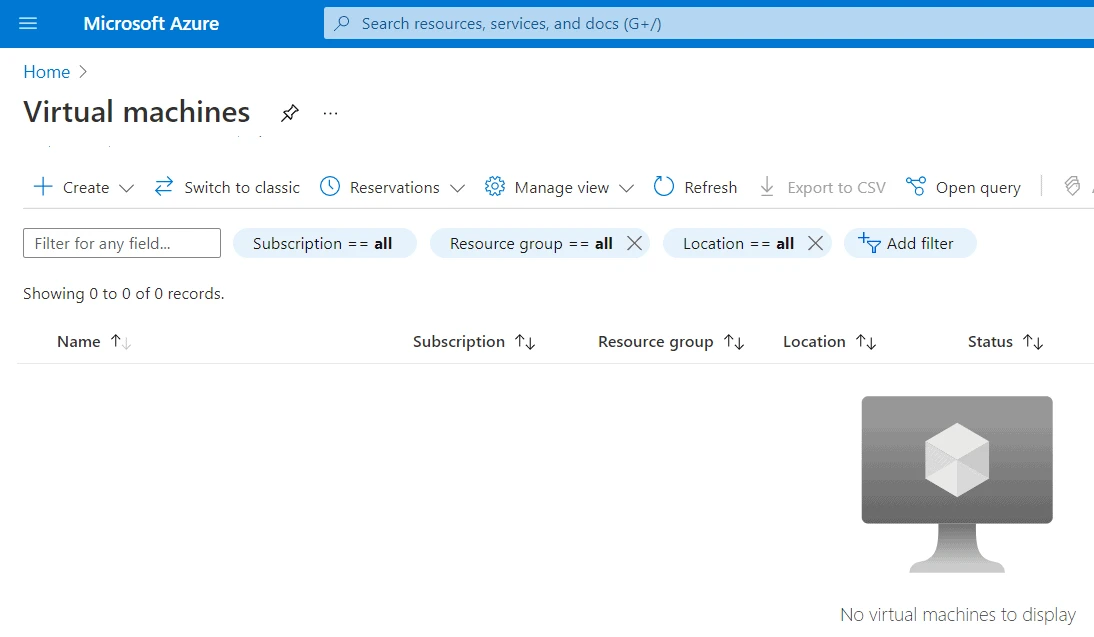
Task: Open the portal hamburger menu
Action: click(27, 23)
